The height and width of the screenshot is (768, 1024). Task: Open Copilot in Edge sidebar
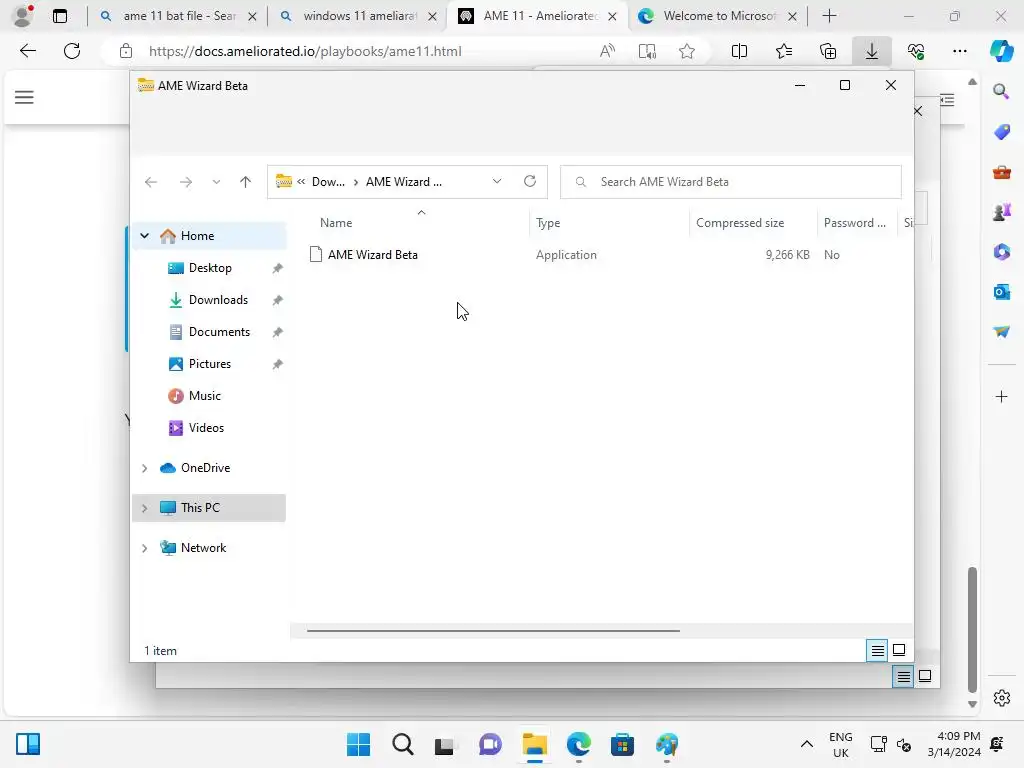click(x=1002, y=51)
